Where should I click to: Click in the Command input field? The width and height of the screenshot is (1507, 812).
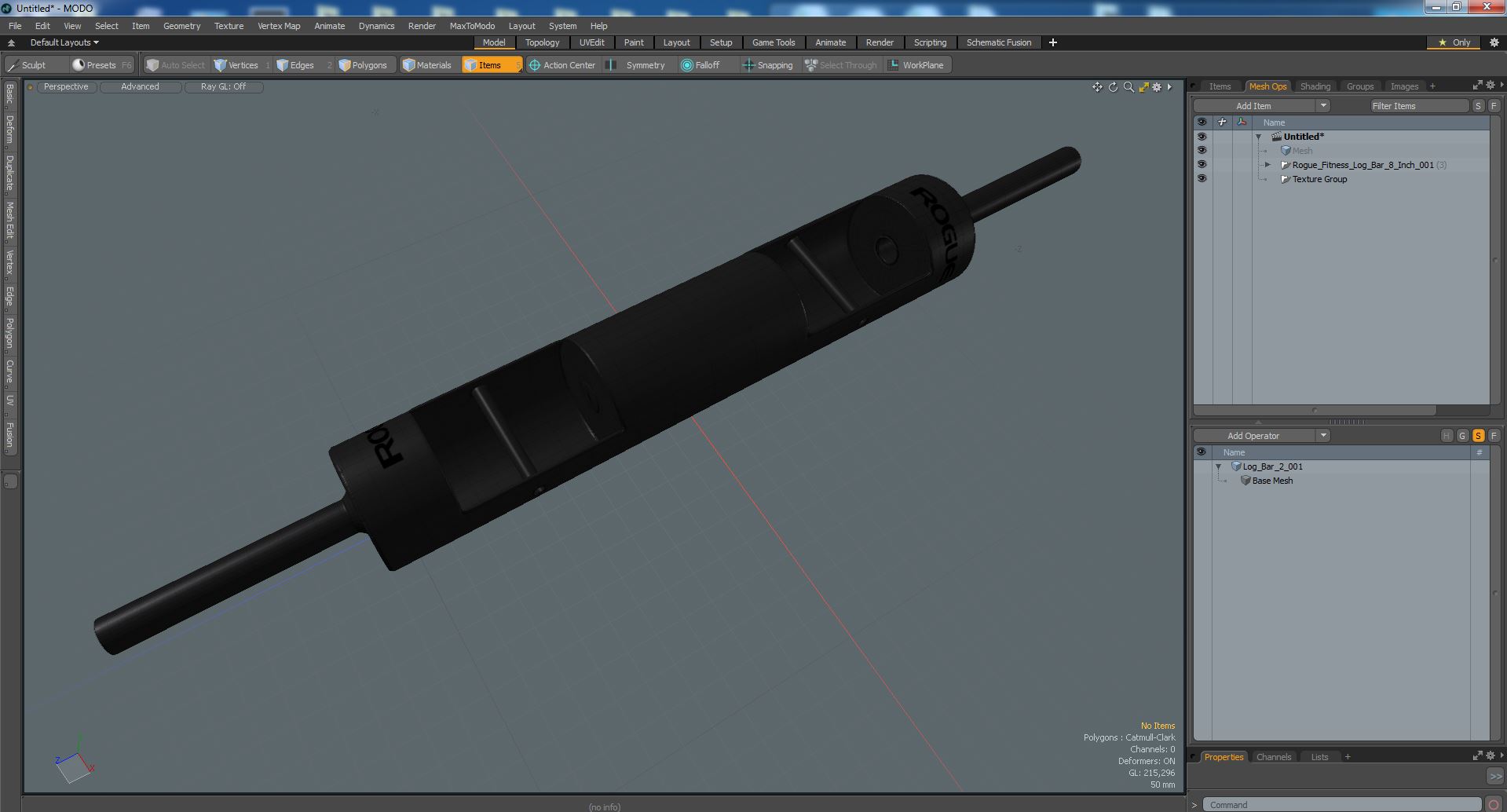pos(1341,805)
